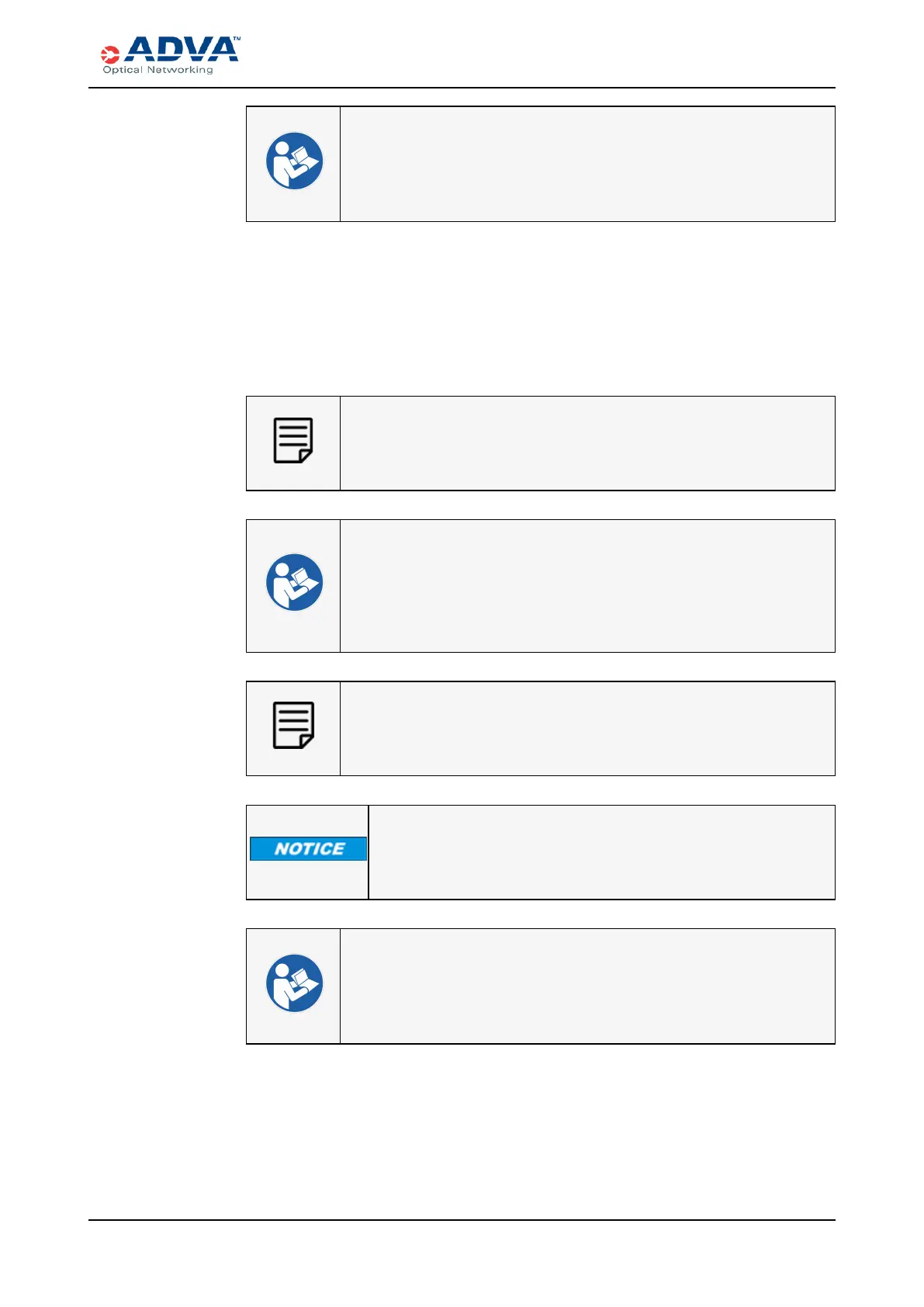This screenshot has width=924, height=1307.
Task: Click the empty box beside the topmost manual icon
Action: (587, 164)
